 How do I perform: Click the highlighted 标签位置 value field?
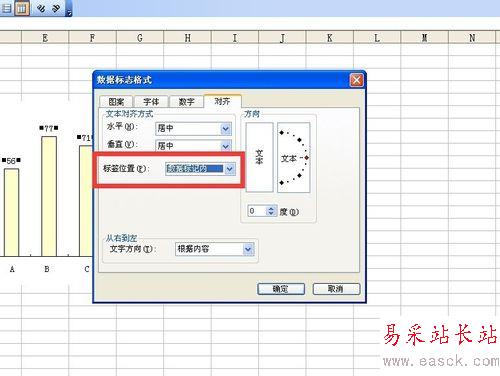[x=195, y=169]
